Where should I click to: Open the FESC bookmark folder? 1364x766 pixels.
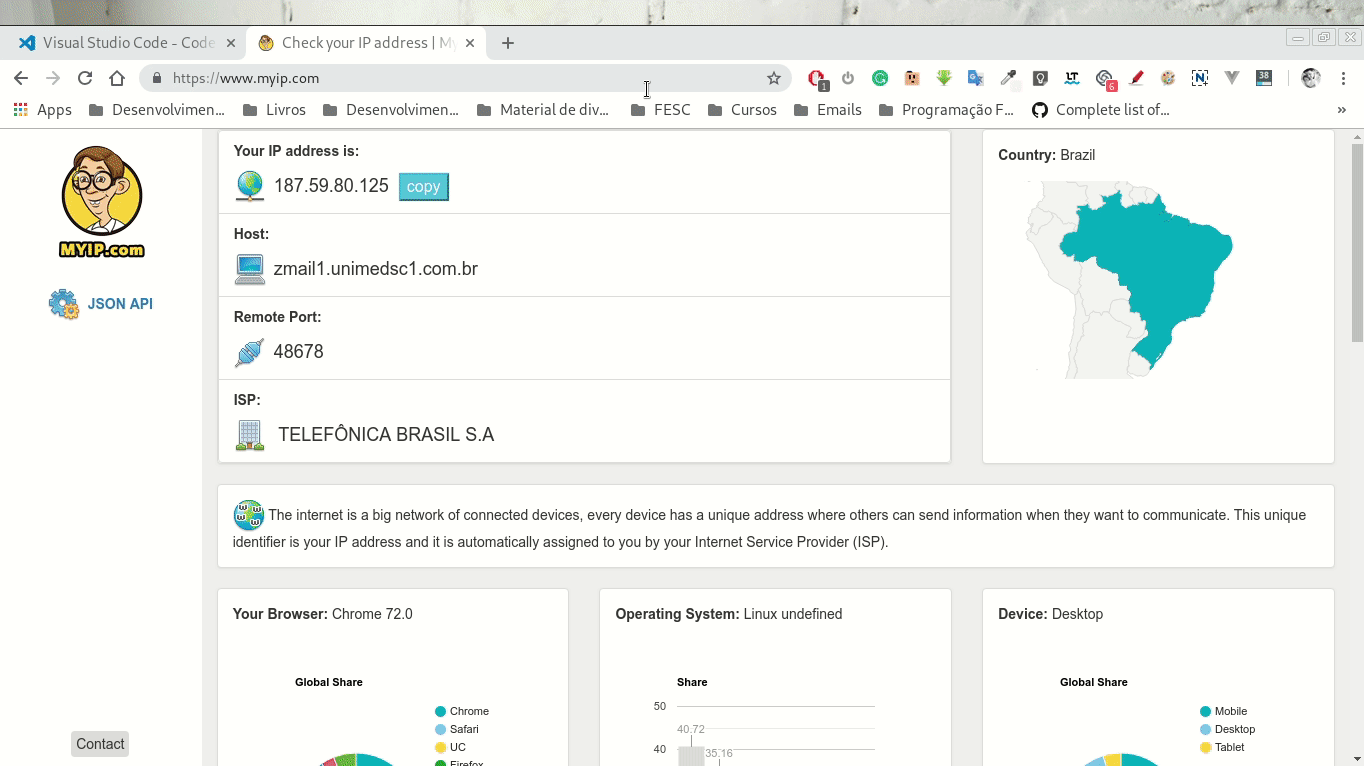click(x=661, y=110)
